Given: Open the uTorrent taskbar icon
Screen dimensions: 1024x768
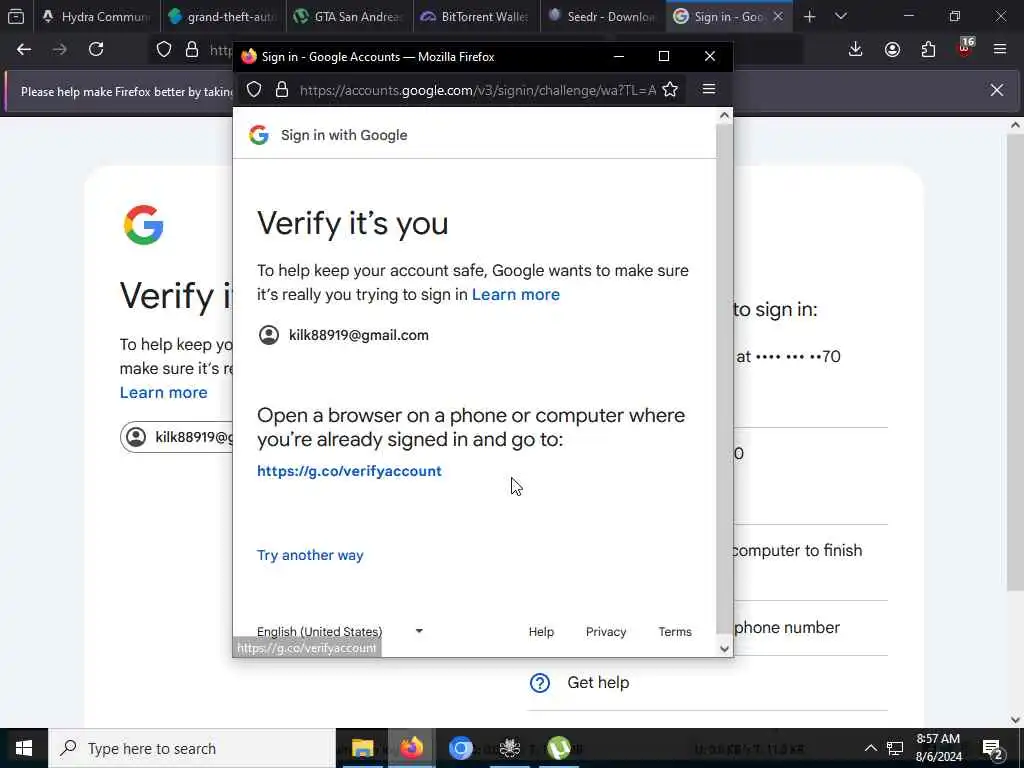Looking at the screenshot, I should [x=558, y=748].
